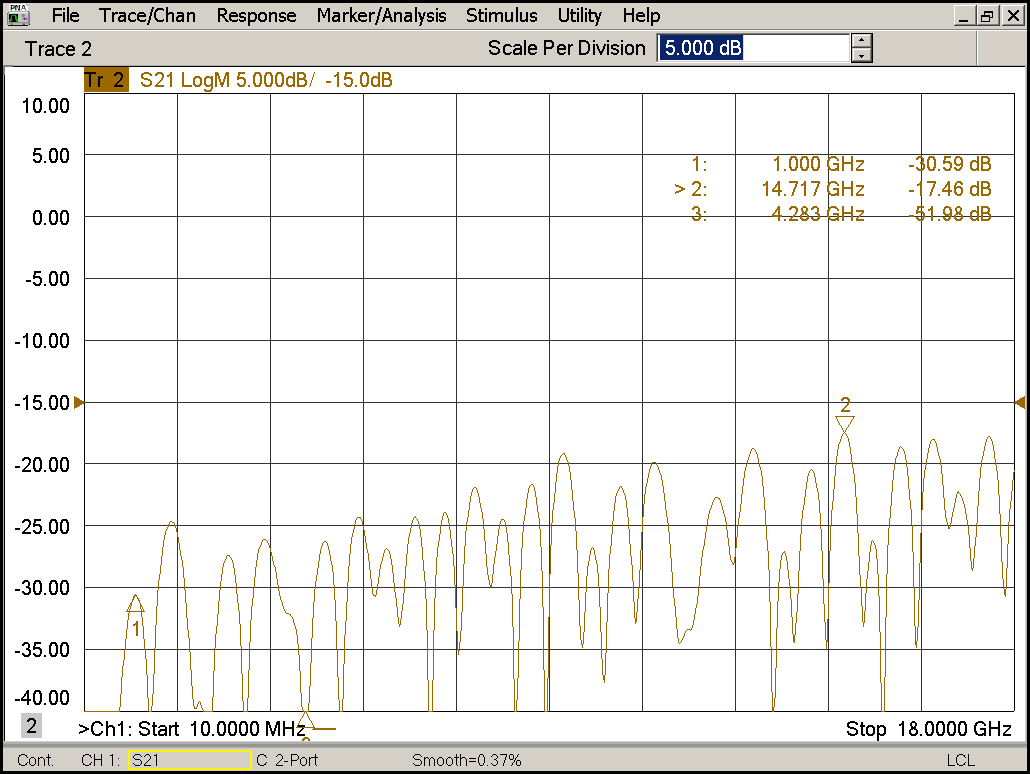
Task: Open the Trace/Chan menu
Action: point(147,15)
